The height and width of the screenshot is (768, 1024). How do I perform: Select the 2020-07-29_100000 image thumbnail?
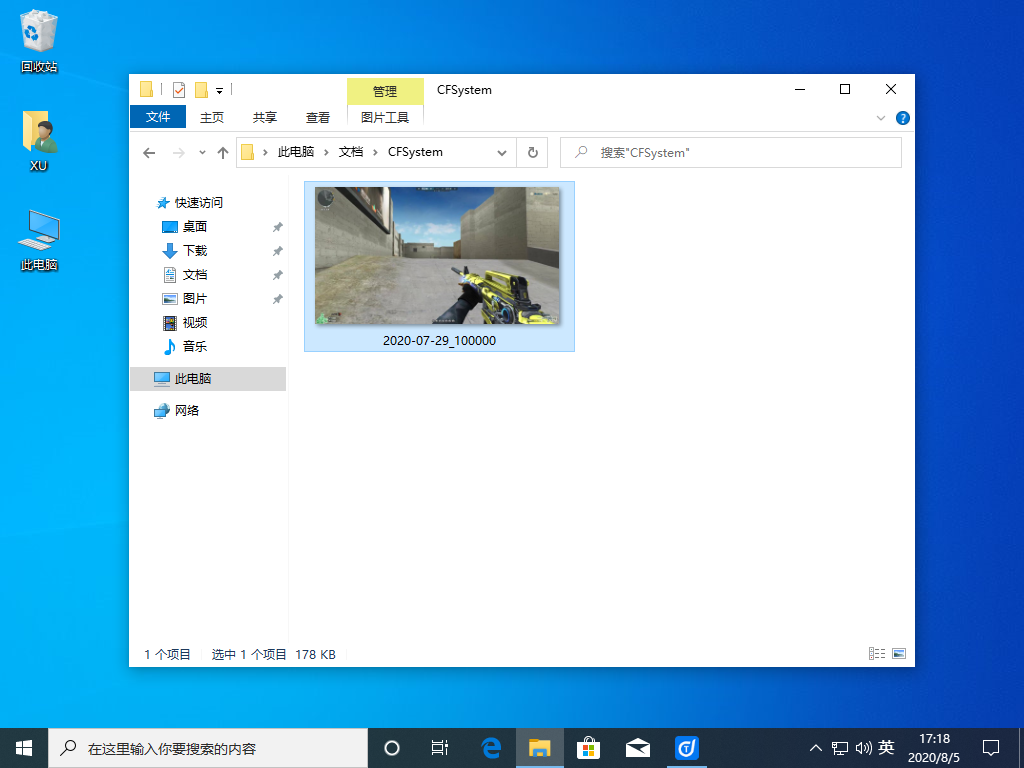[438, 256]
